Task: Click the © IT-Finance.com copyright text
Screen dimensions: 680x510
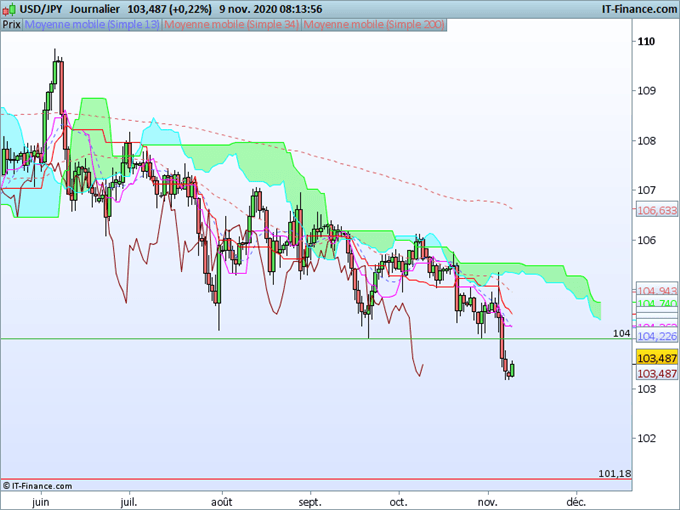Action: click(x=37, y=486)
